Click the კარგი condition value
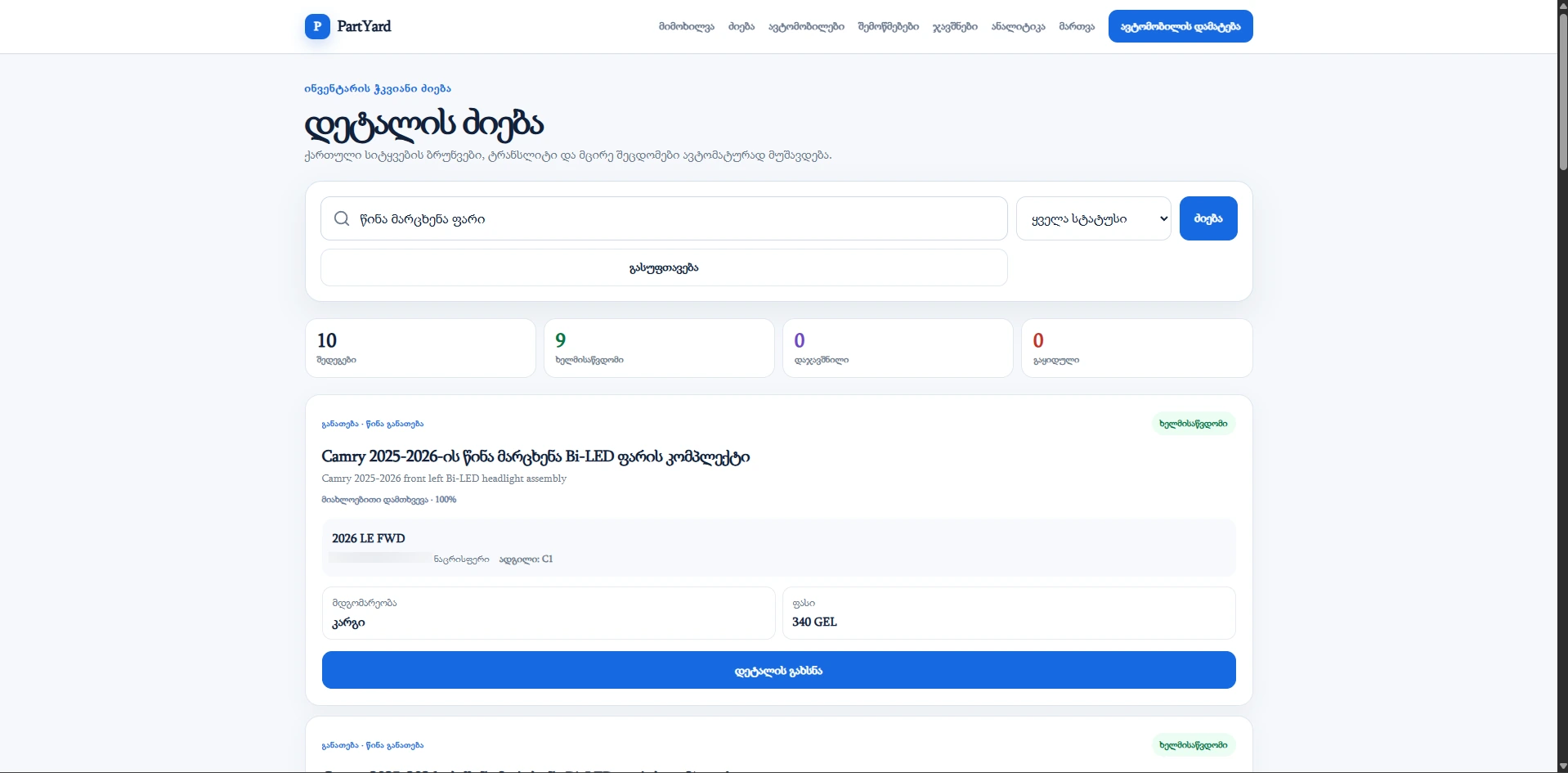 (348, 622)
